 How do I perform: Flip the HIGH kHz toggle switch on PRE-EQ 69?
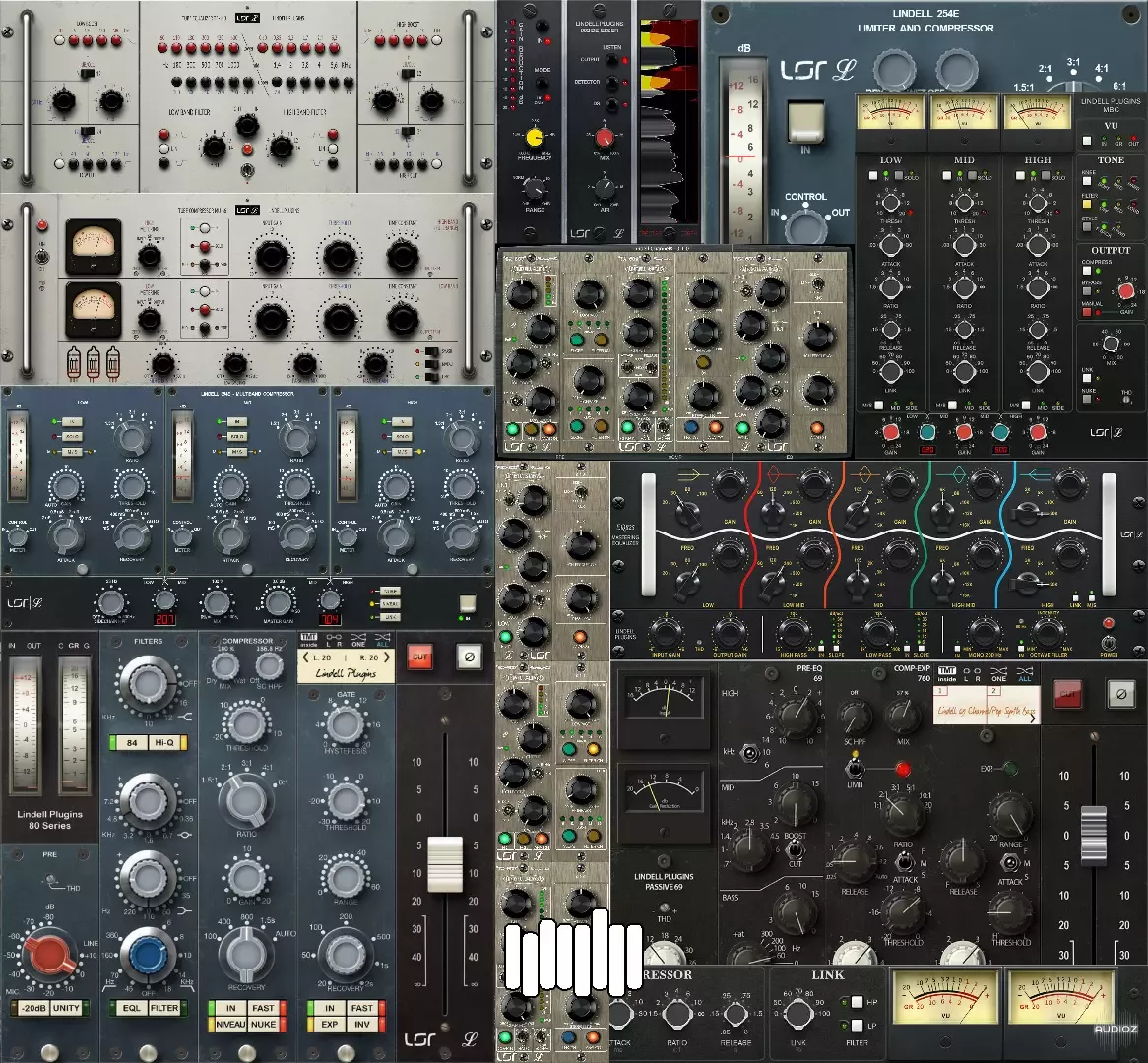point(749,752)
